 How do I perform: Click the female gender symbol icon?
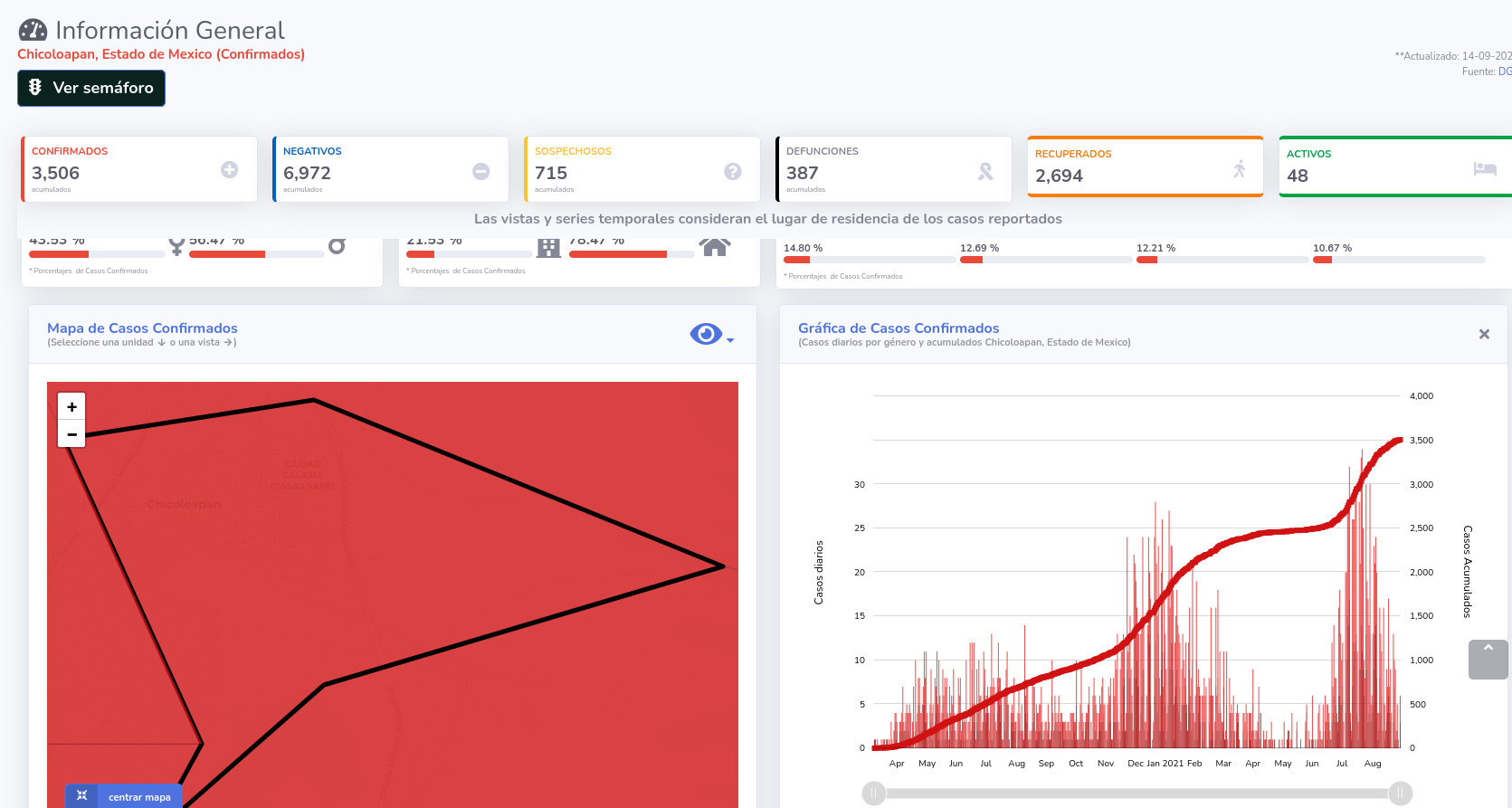point(176,245)
